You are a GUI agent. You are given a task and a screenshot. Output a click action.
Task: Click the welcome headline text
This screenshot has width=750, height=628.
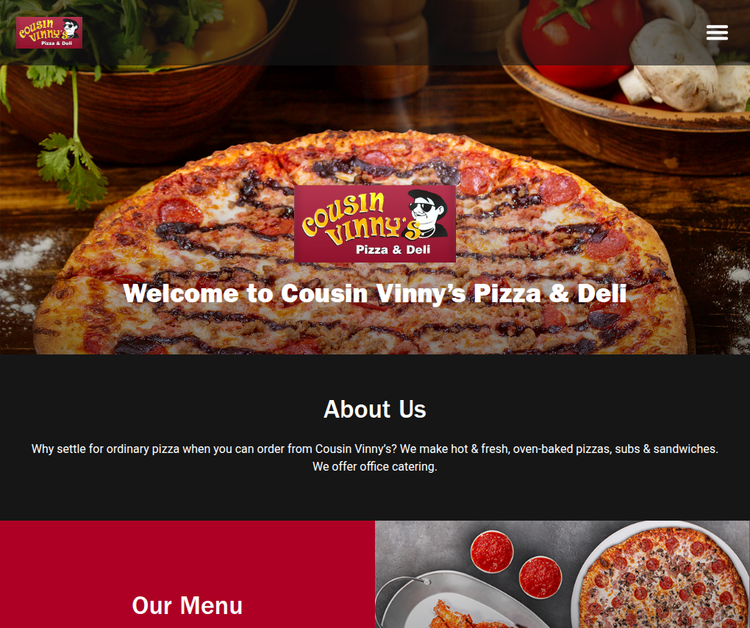375,293
